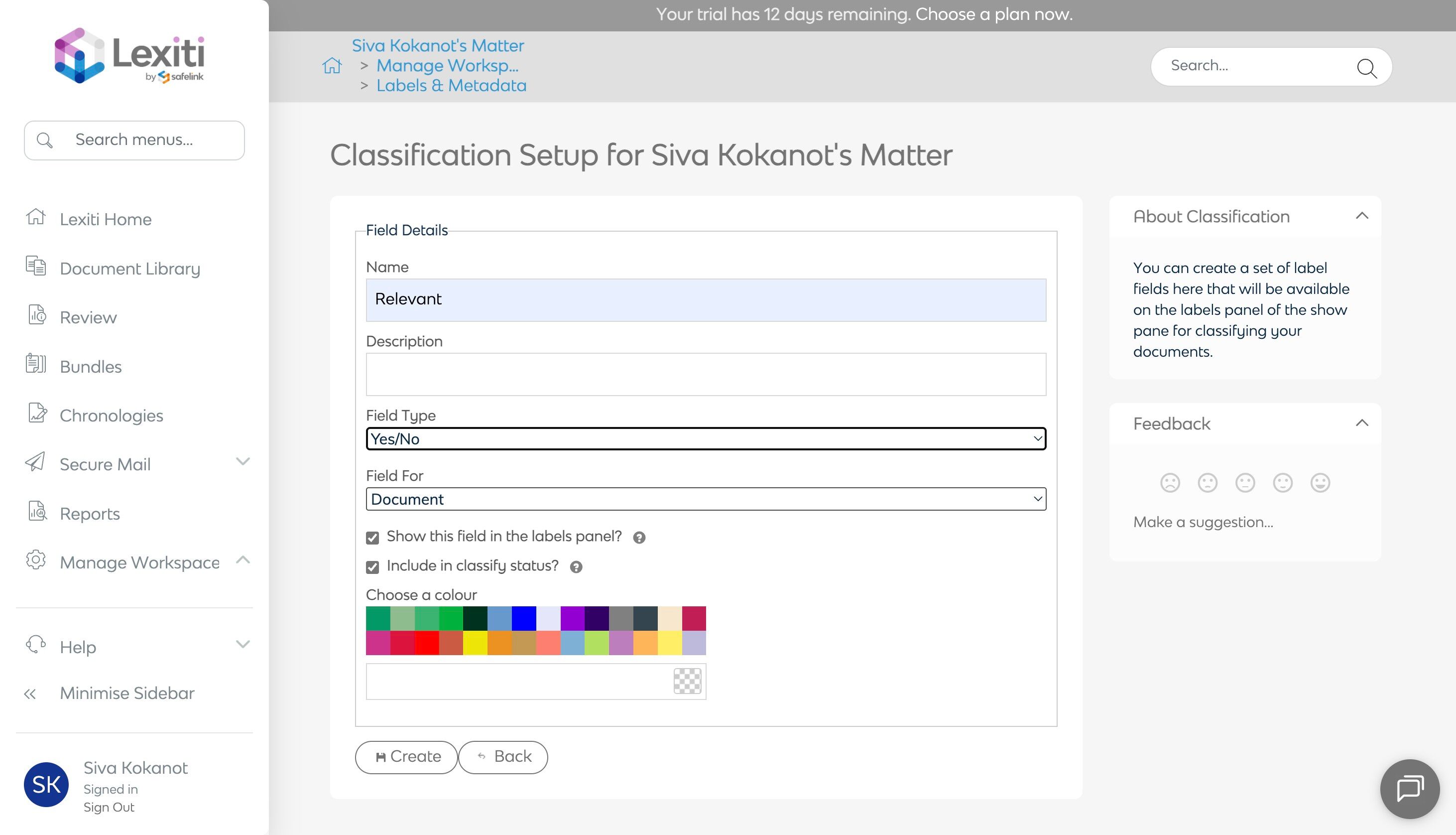Open Document Library from the sidebar
This screenshot has width=1456, height=835.
[x=129, y=269]
